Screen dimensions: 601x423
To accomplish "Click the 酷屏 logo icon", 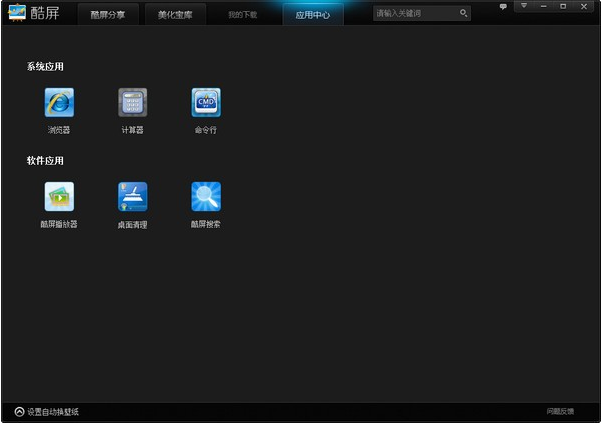I will pos(17,13).
